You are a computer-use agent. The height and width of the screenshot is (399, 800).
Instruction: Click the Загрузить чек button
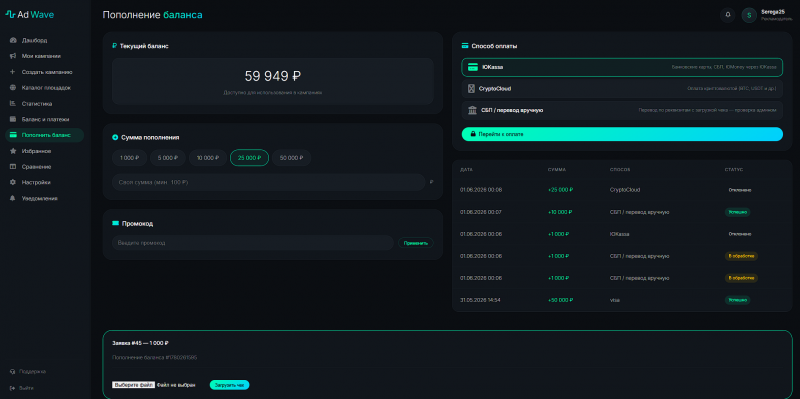(x=230, y=385)
